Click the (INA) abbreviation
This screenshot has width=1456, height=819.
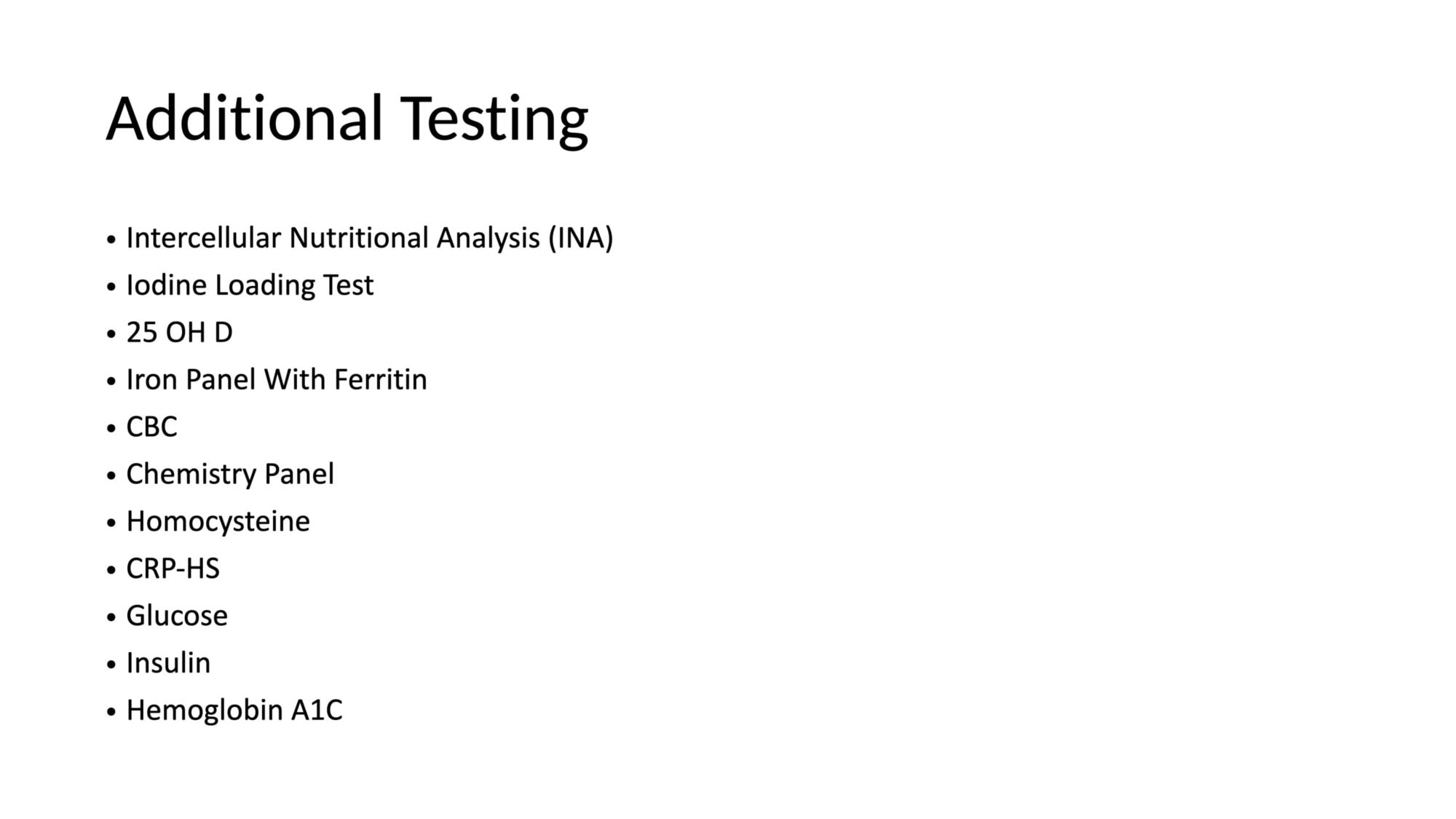coord(581,239)
